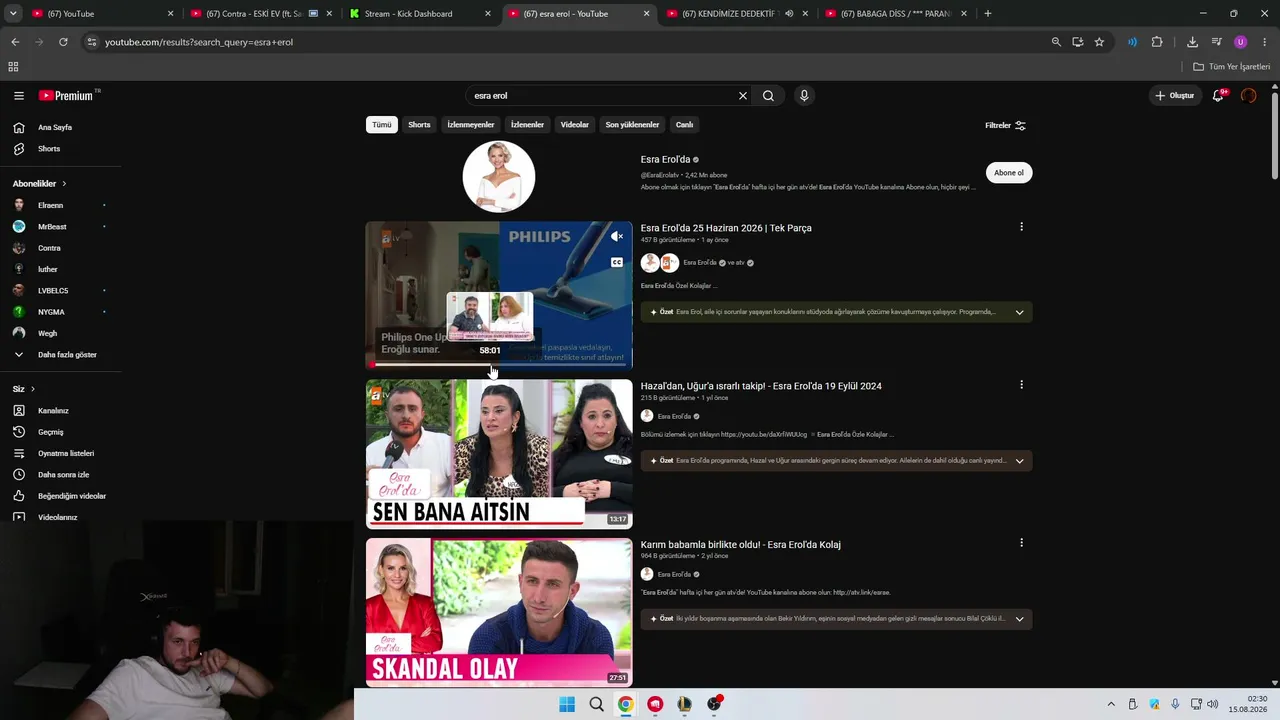Open the Chrome profile avatar
Viewport: 1280px width, 720px height.
click(1241, 42)
